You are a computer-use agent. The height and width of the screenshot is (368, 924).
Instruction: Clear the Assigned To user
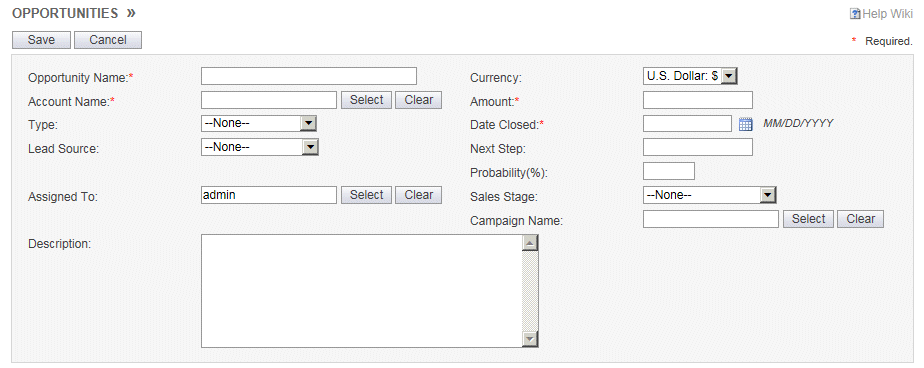click(x=418, y=195)
